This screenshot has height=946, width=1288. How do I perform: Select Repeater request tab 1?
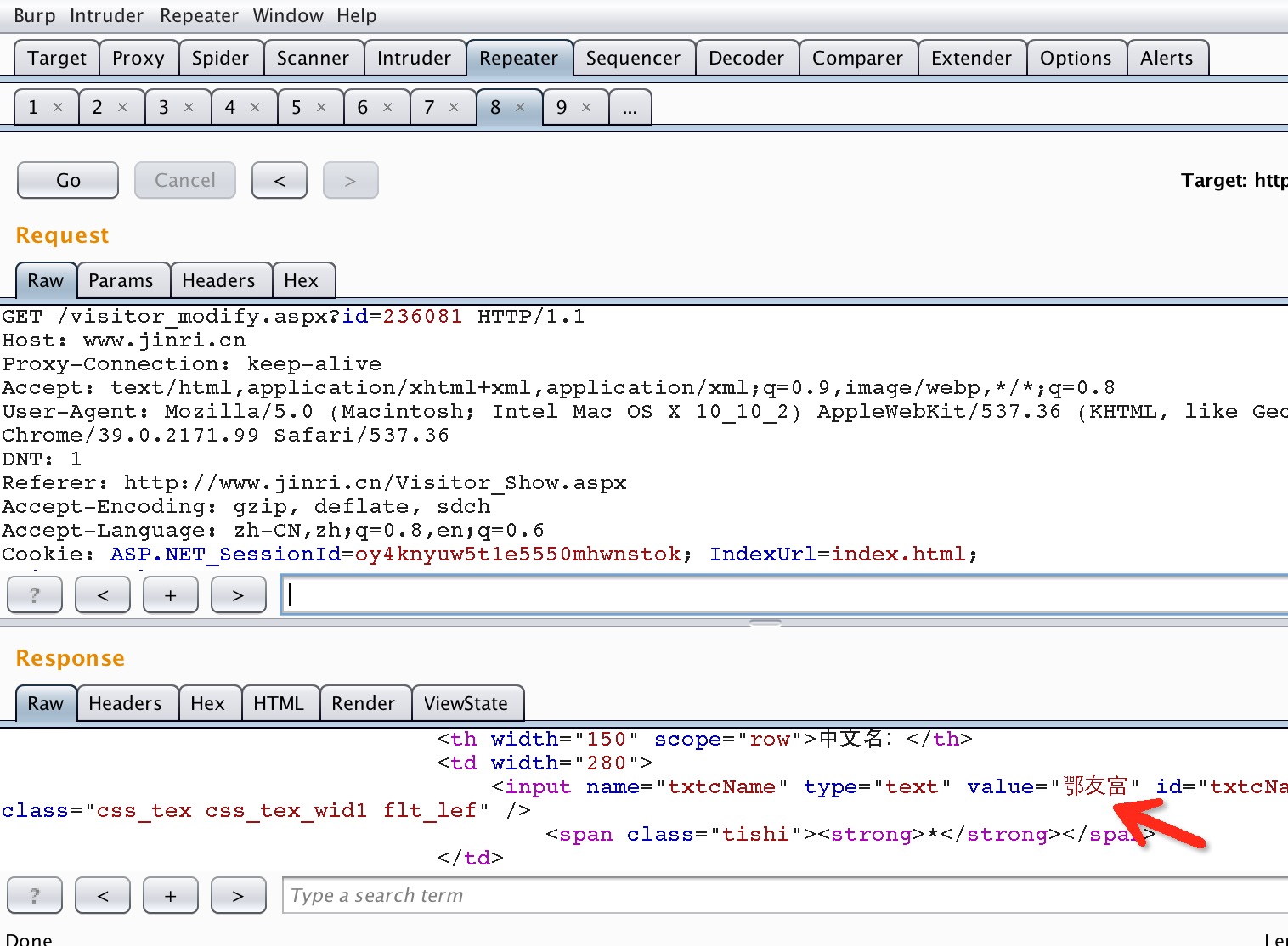coord(34,107)
